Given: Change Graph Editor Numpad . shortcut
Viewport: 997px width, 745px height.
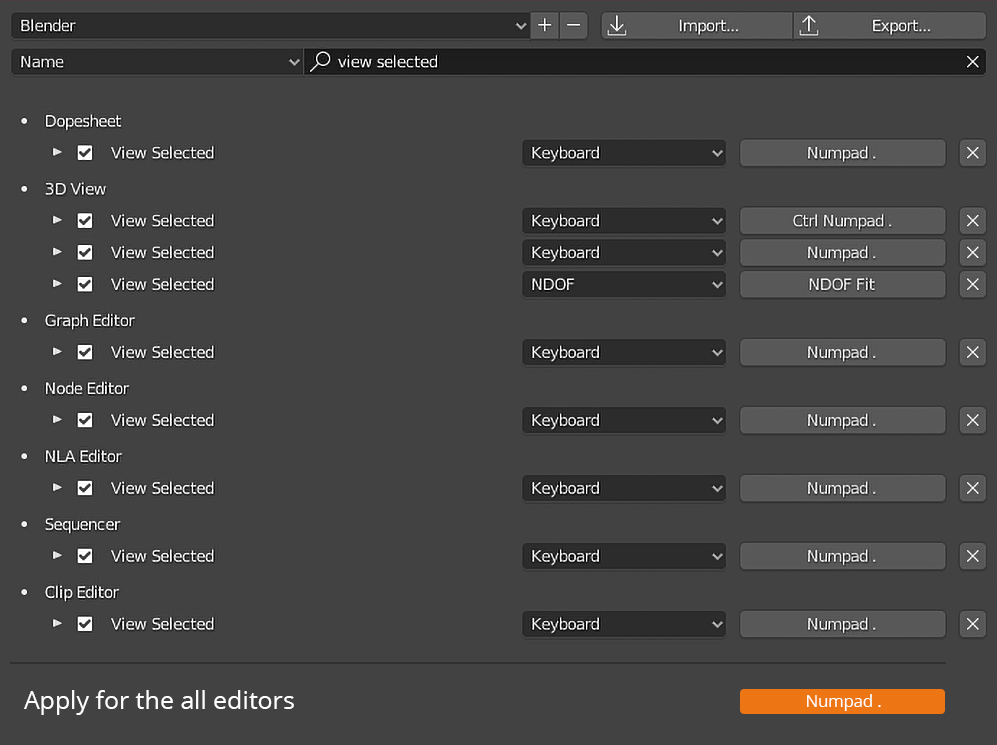Looking at the screenshot, I should 842,352.
